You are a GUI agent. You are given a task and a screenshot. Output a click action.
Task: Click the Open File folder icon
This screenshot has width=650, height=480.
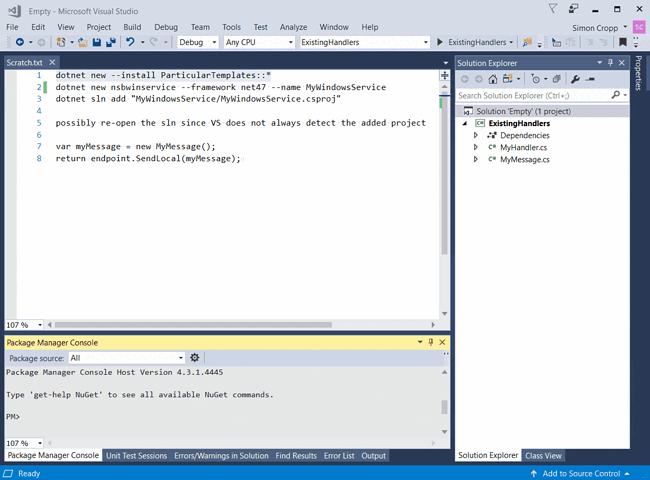(x=82, y=42)
